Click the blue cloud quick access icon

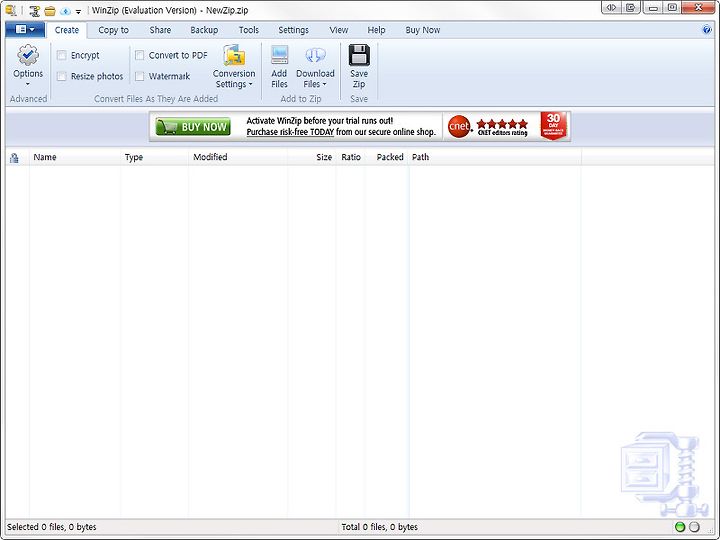click(65, 11)
